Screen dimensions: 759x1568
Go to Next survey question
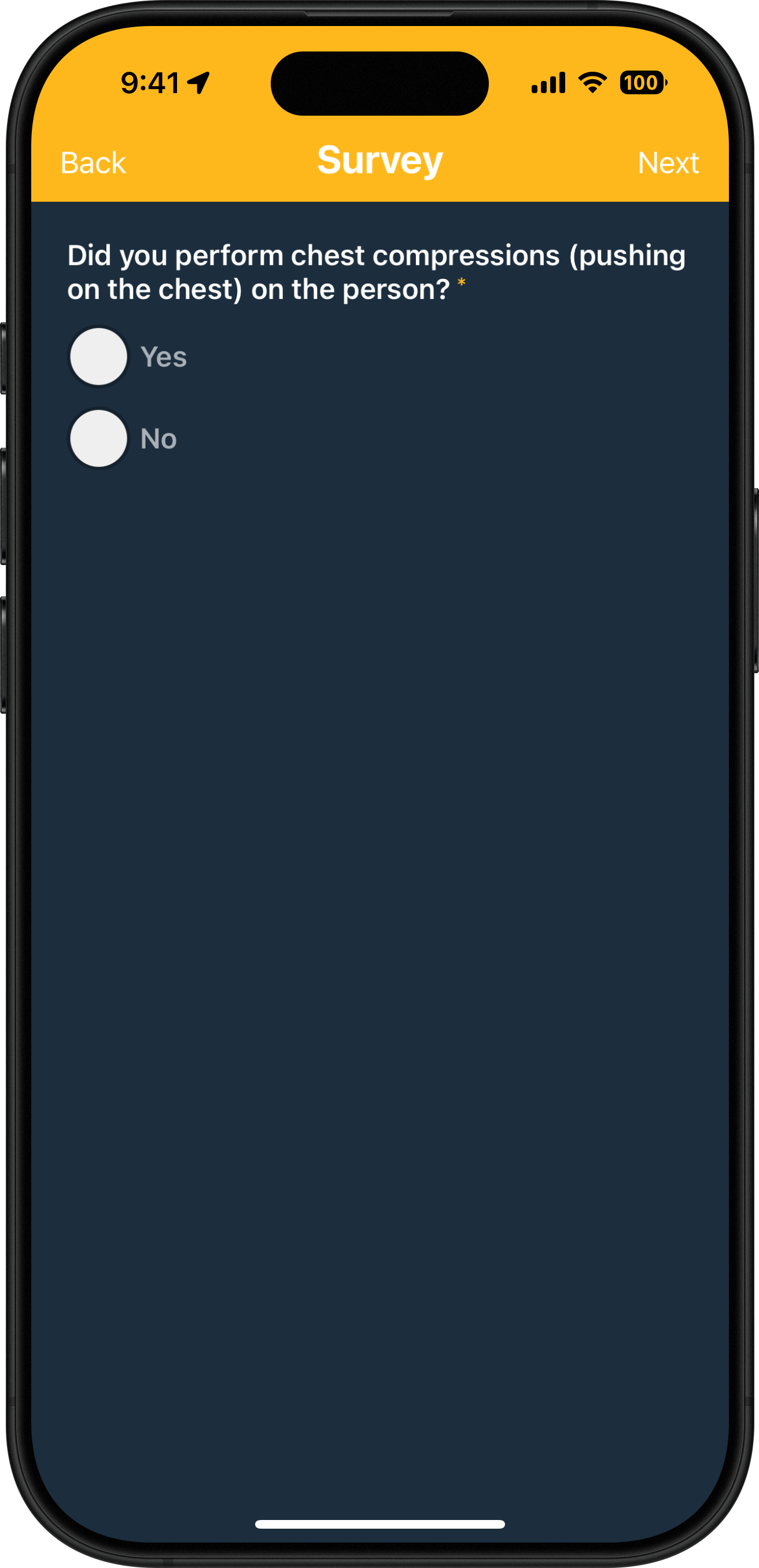[x=668, y=163]
